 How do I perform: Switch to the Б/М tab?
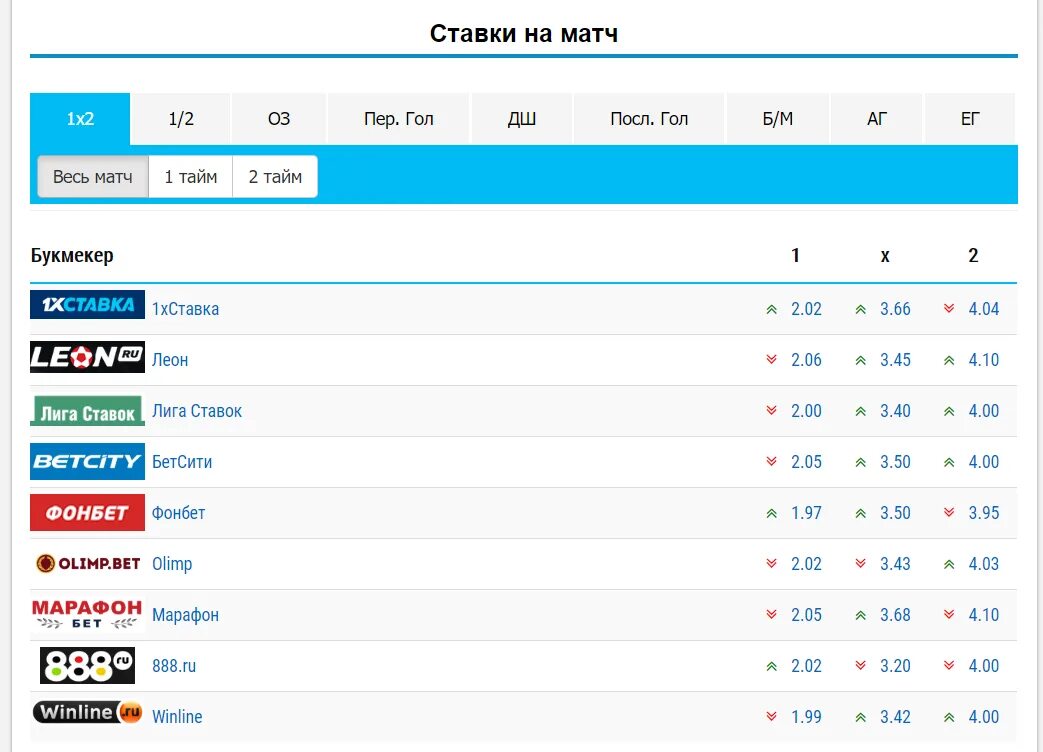(778, 119)
